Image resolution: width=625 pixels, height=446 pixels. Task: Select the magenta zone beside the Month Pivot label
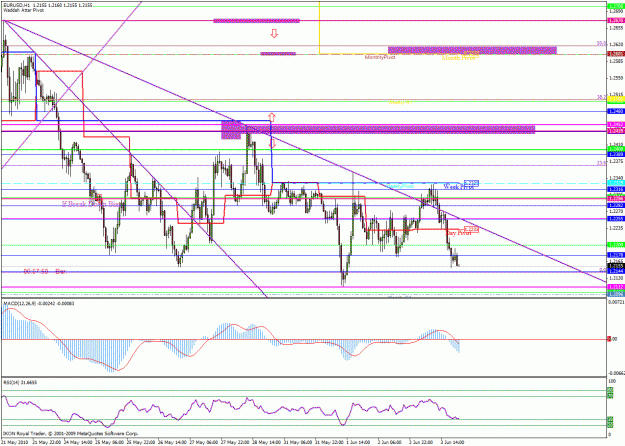pos(472,50)
